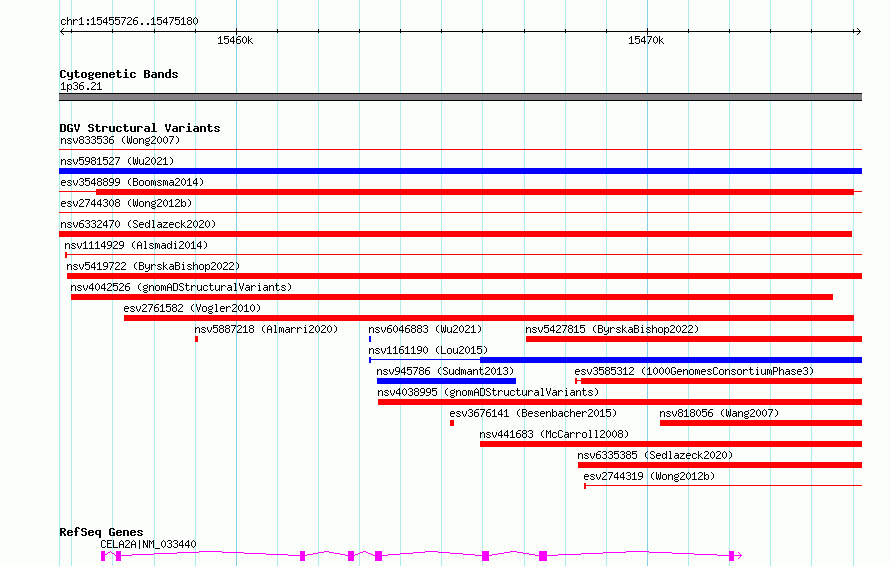Screen dimensions: 890x566
Task: Click the 15460k ruler position label
Action: [235, 40]
